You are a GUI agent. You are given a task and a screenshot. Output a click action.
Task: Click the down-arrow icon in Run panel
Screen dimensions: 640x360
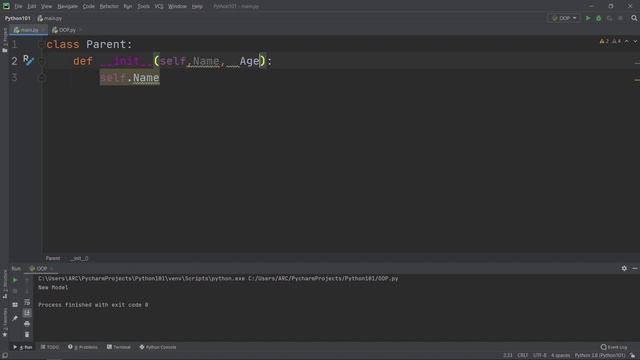(27, 291)
